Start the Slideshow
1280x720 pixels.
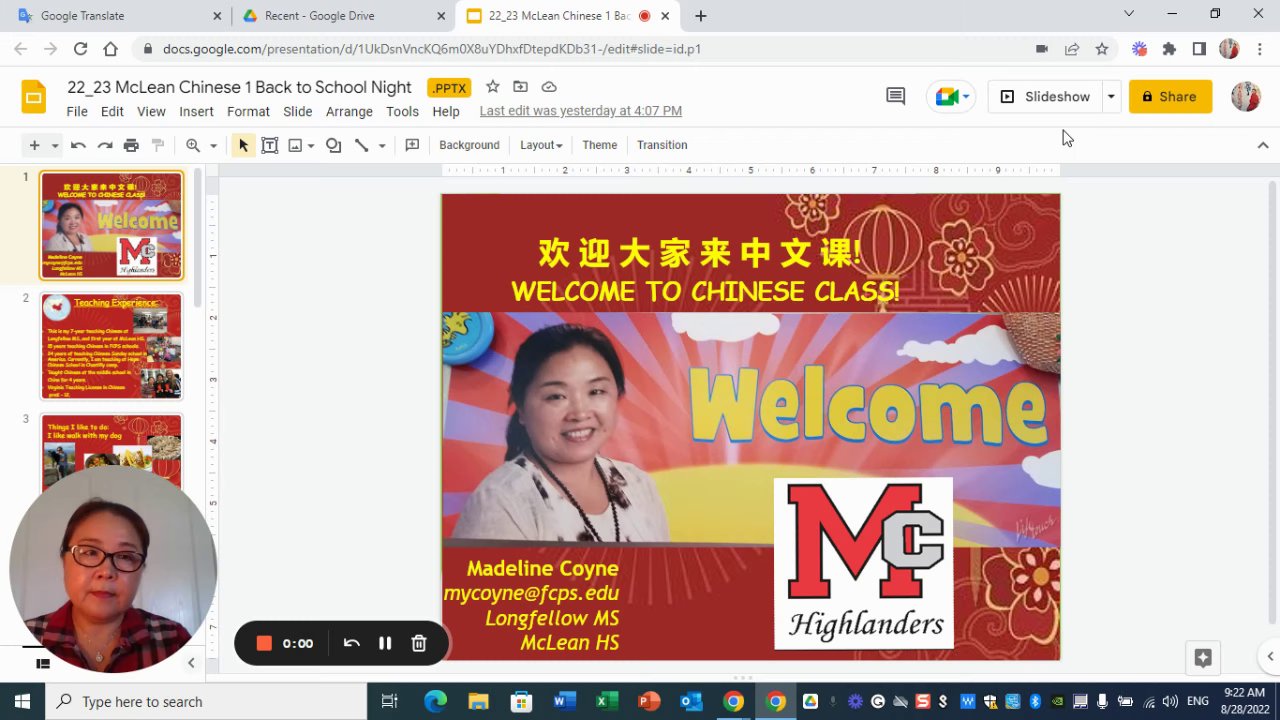1046,96
